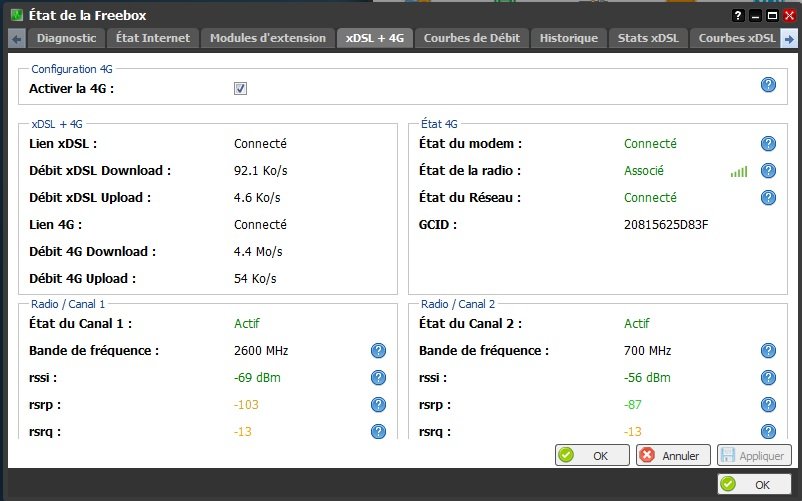Click help icon for État du Réseau

[x=768, y=198]
